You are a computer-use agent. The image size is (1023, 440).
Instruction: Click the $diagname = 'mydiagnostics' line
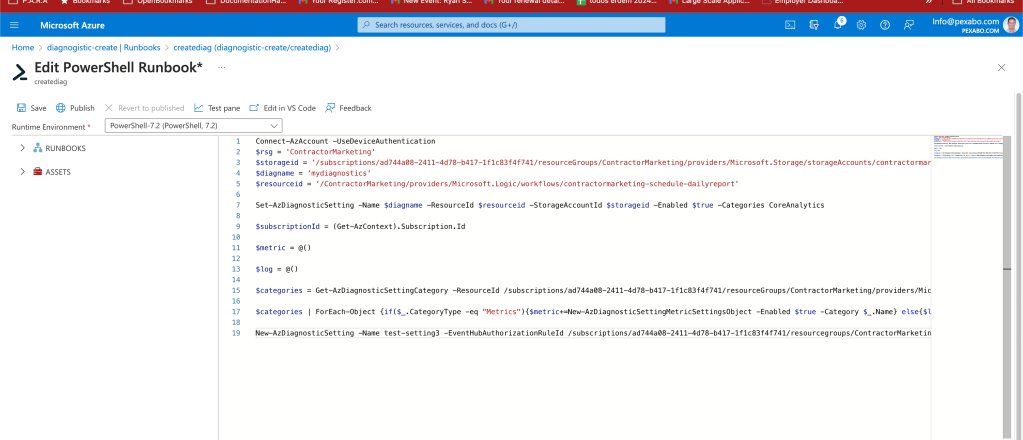[x=313, y=174]
